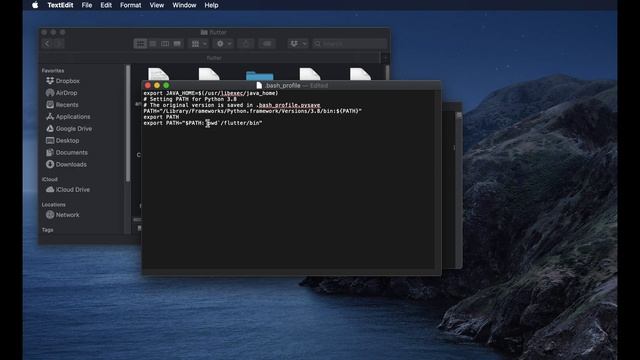The width and height of the screenshot is (640, 360).
Task: Click the Finder Share button
Action: click(x=246, y=44)
